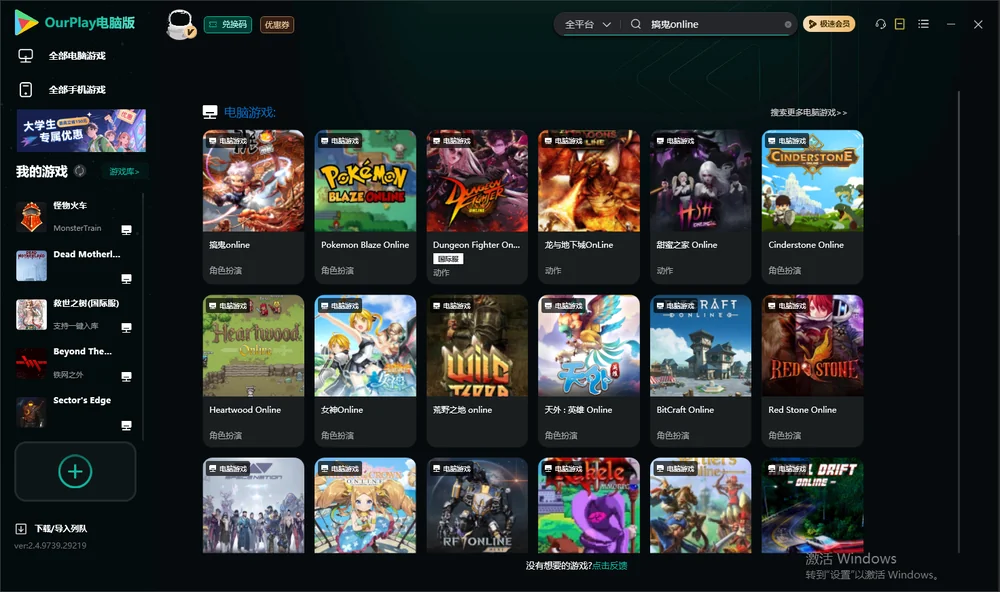The height and width of the screenshot is (592, 1000).
Task: Open 全部电脑游戏 section
Action: [x=62, y=56]
